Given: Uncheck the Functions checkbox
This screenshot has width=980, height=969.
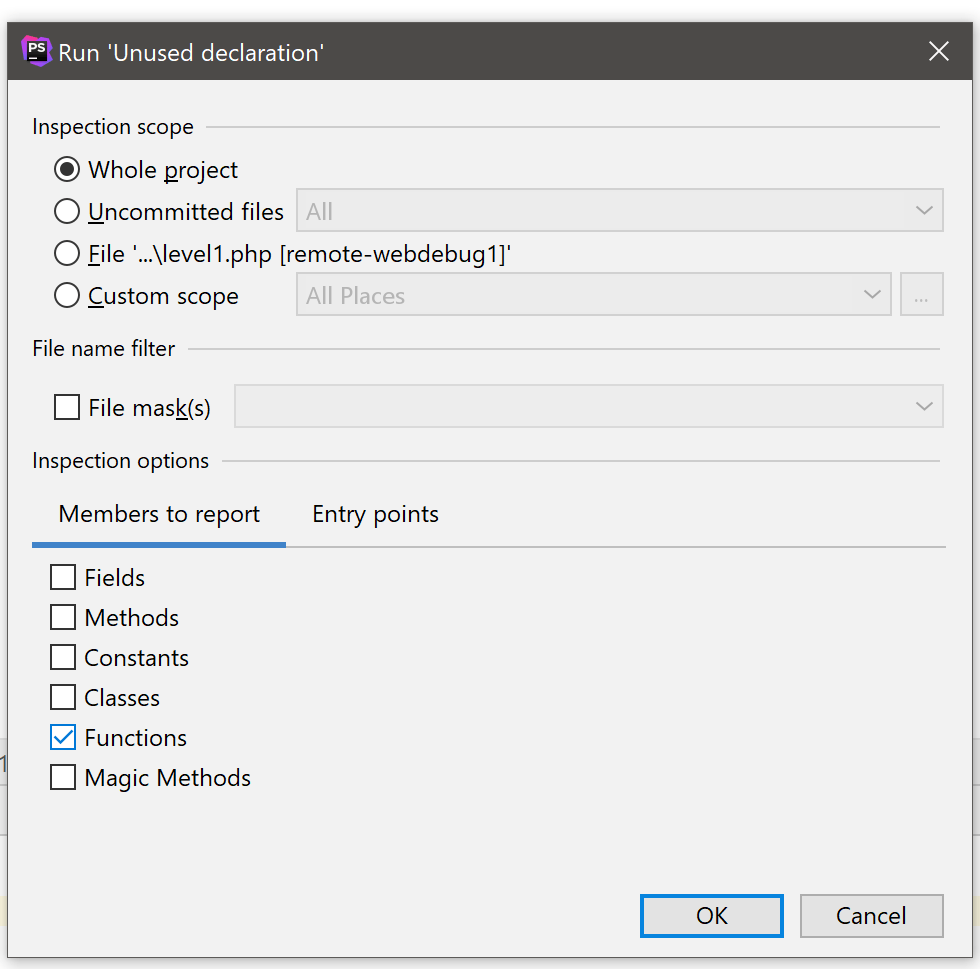Looking at the screenshot, I should coord(63,738).
